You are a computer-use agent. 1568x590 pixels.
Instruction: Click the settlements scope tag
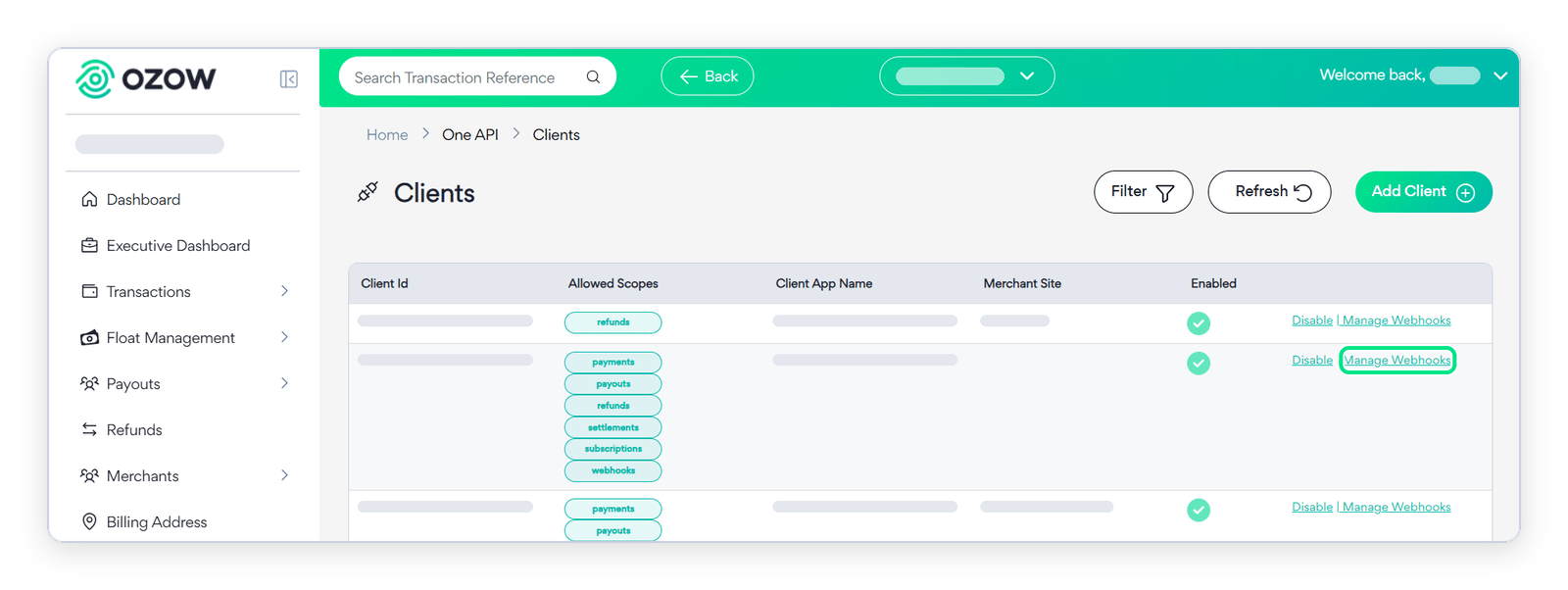coord(613,427)
